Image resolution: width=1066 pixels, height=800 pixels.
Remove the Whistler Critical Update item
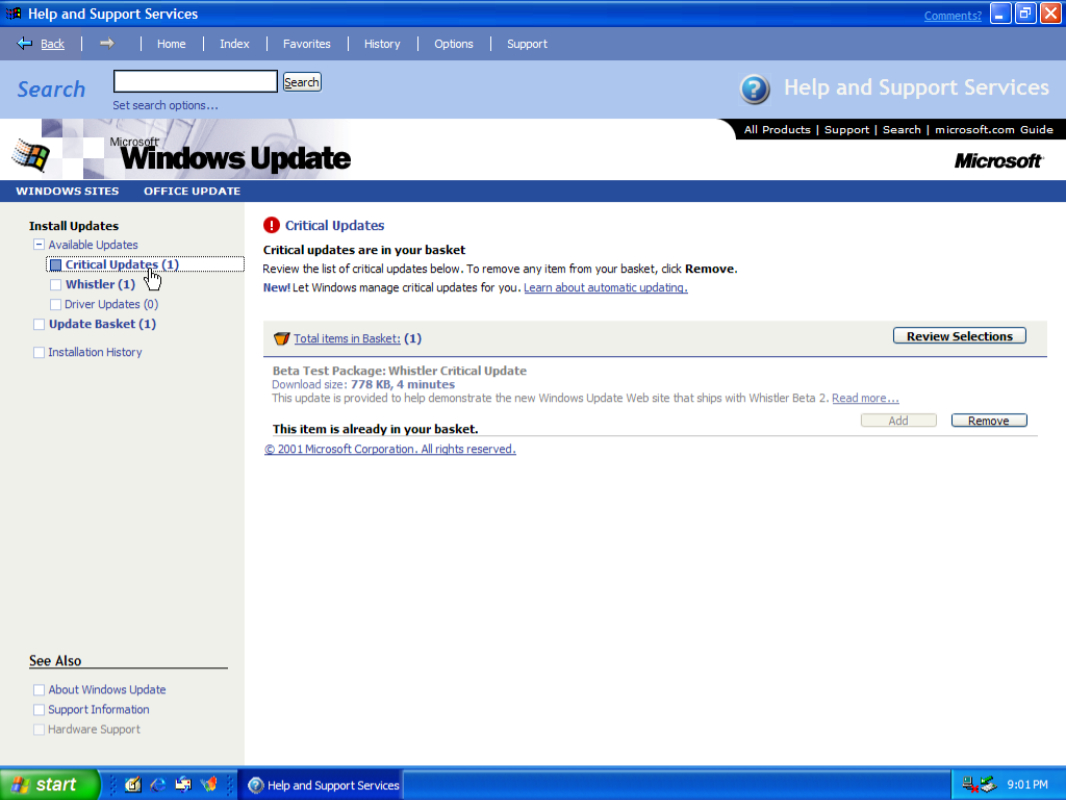(988, 421)
